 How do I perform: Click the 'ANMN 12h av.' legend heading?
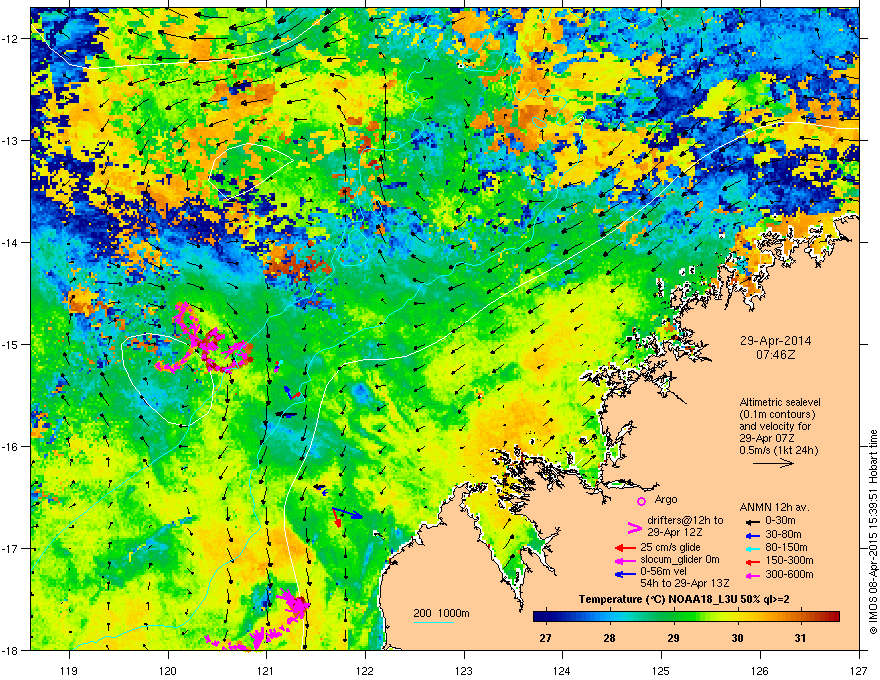[774, 508]
